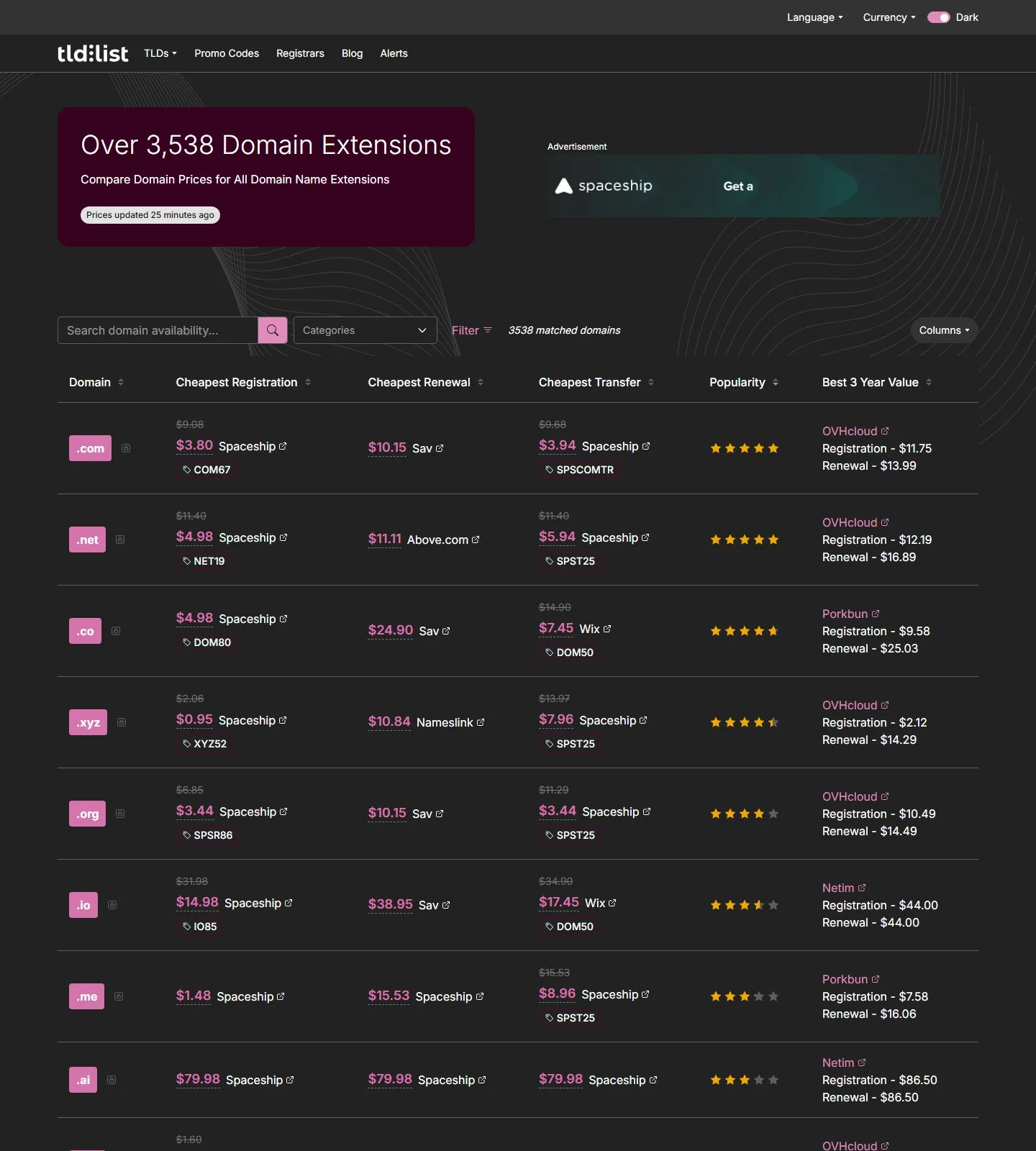Click external-link icon beside Above.com

click(x=476, y=540)
